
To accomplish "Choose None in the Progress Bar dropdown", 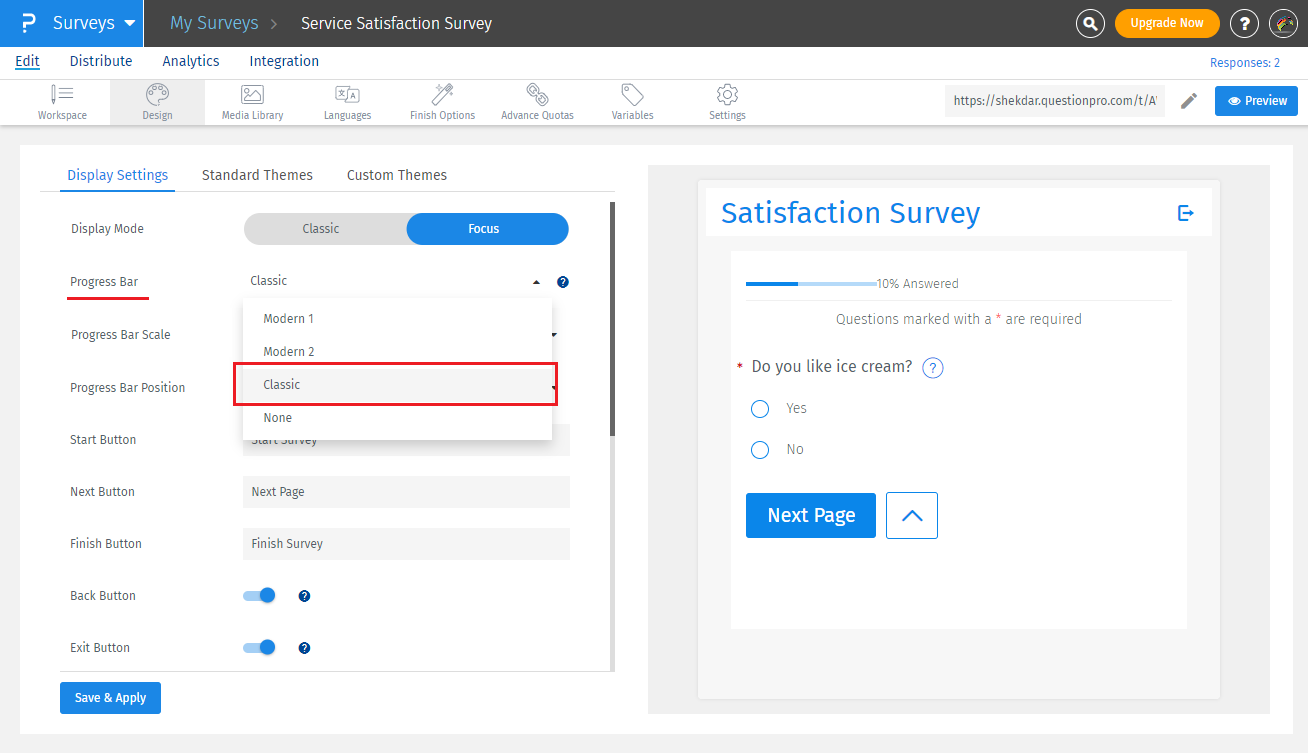I will coord(277,417).
